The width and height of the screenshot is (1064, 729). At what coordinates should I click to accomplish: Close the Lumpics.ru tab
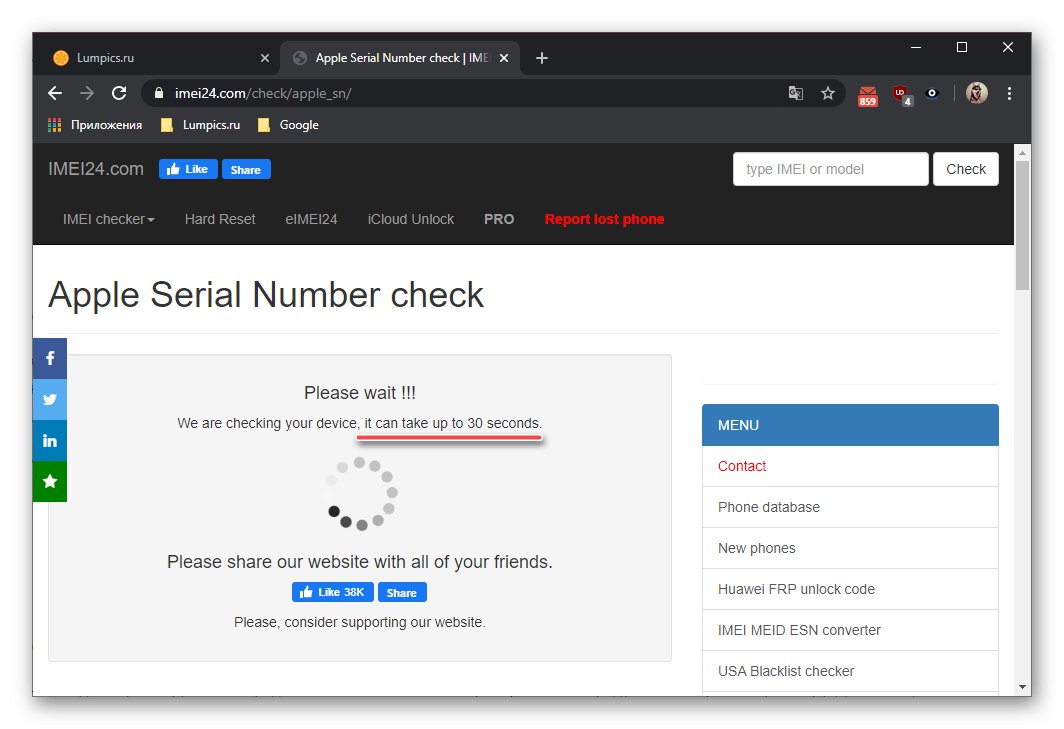265,58
